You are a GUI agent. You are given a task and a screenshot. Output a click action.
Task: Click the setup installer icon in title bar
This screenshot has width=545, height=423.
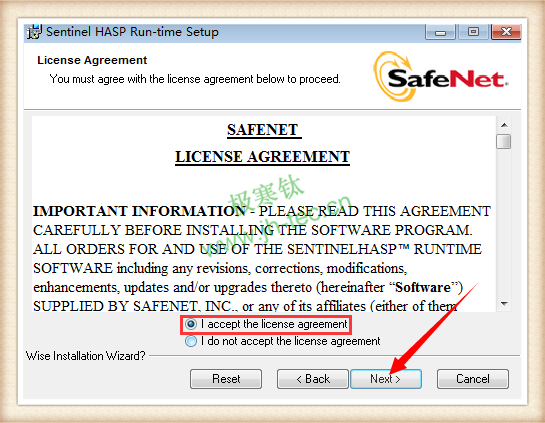tap(34, 32)
